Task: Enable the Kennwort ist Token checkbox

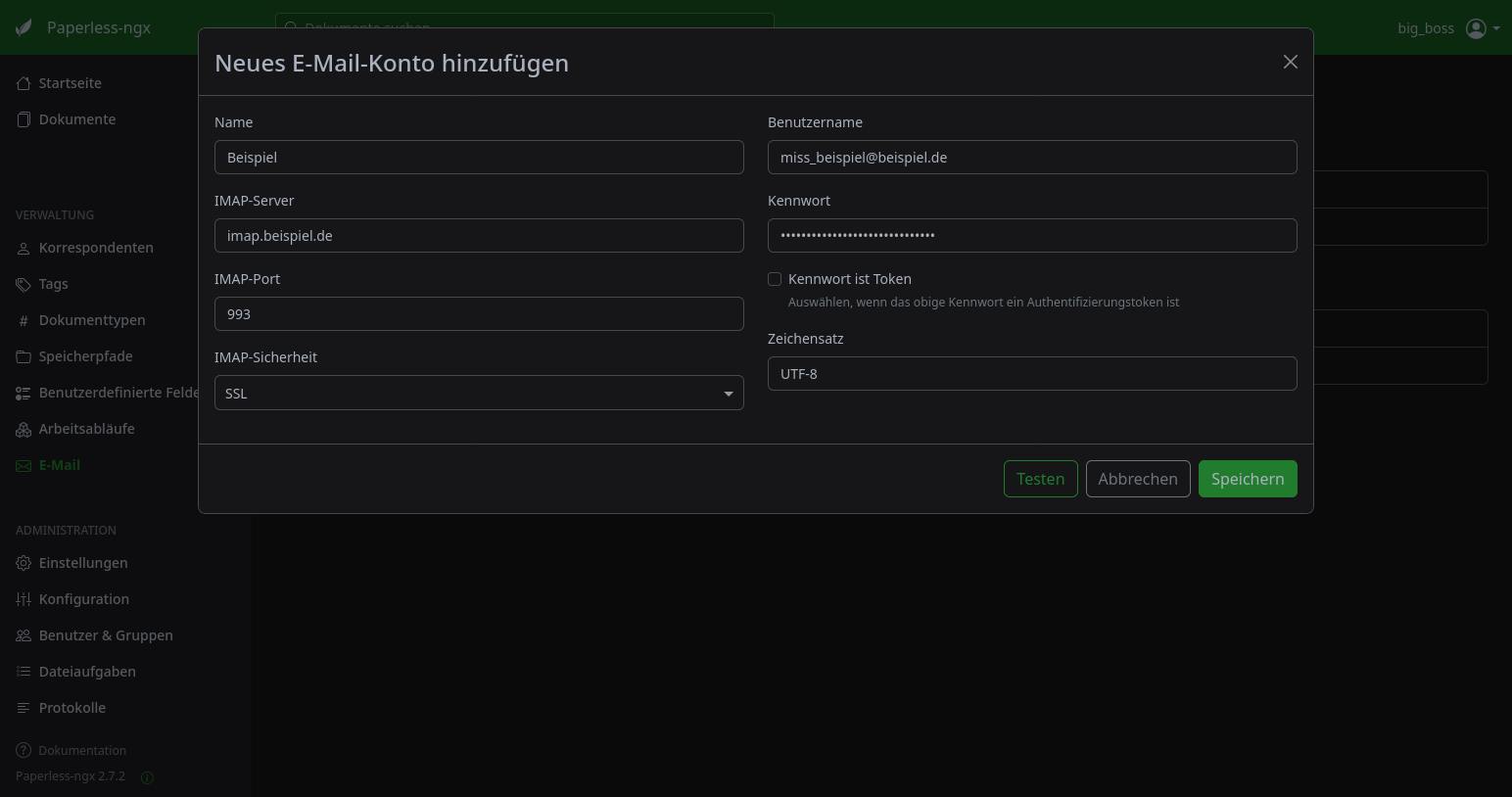Action: coord(775,279)
